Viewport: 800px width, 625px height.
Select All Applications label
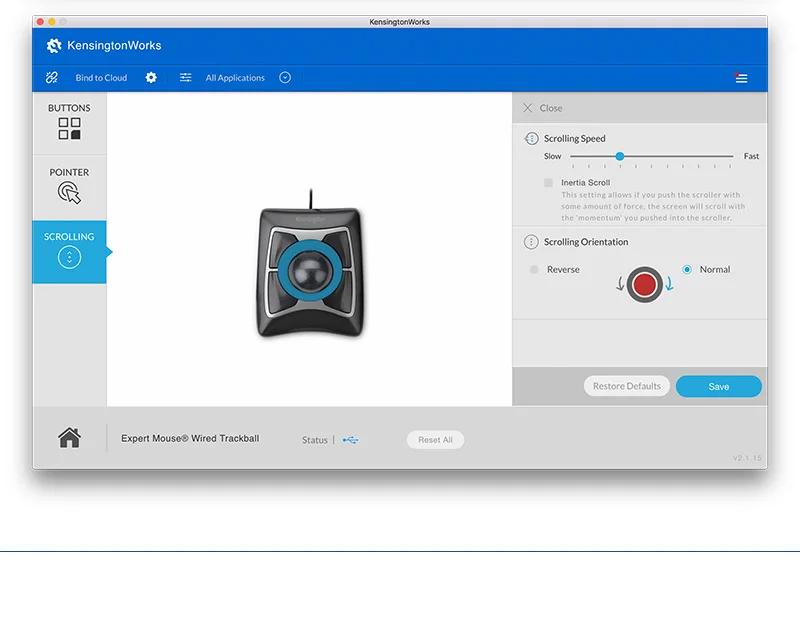(235, 78)
